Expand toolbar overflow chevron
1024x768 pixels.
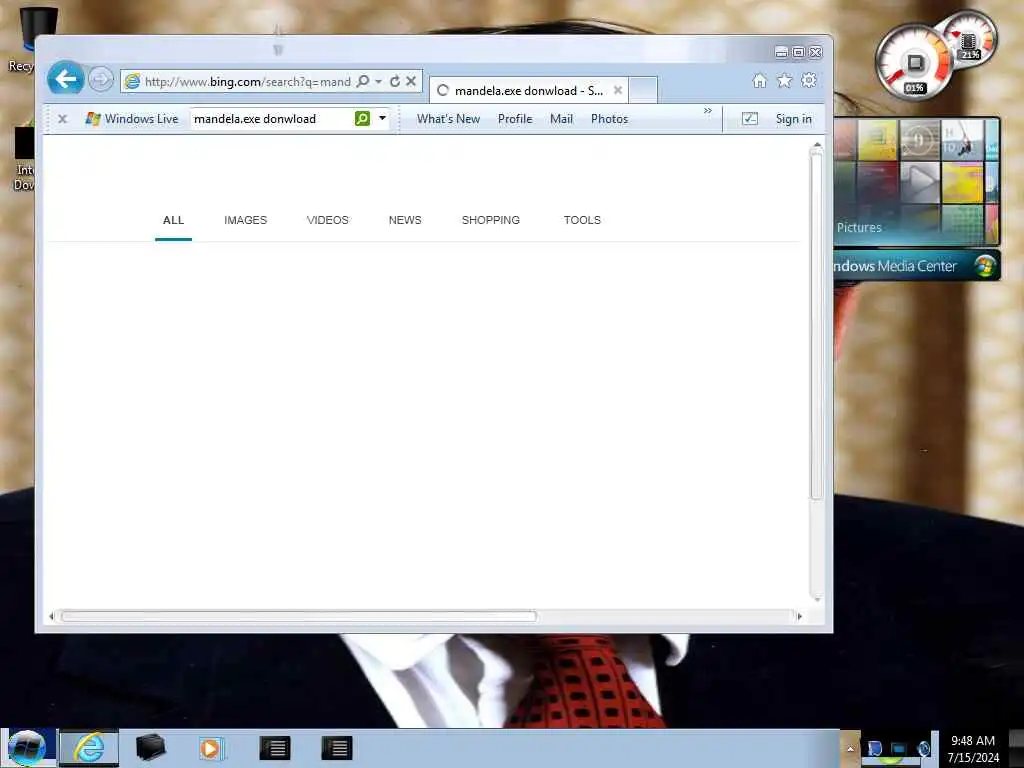[708, 111]
